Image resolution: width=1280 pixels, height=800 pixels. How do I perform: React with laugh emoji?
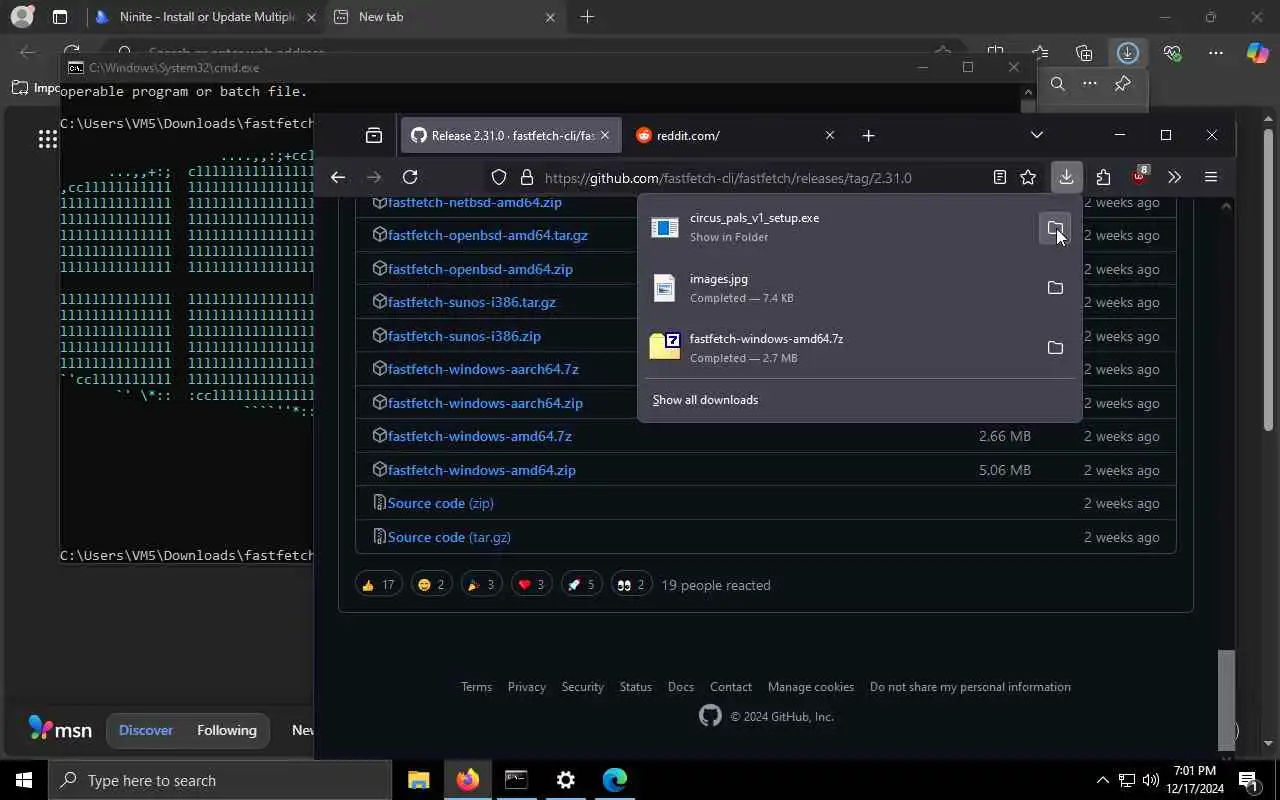coord(433,585)
